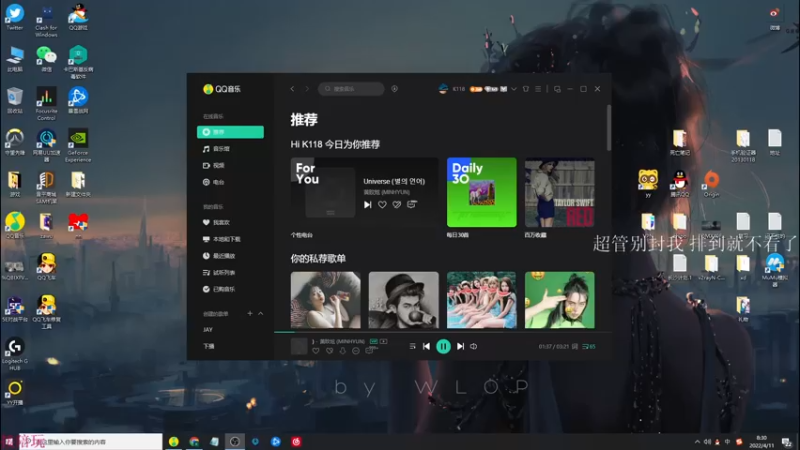Change the playback order mode icon
Screen dimensions: 800x450
412,346
